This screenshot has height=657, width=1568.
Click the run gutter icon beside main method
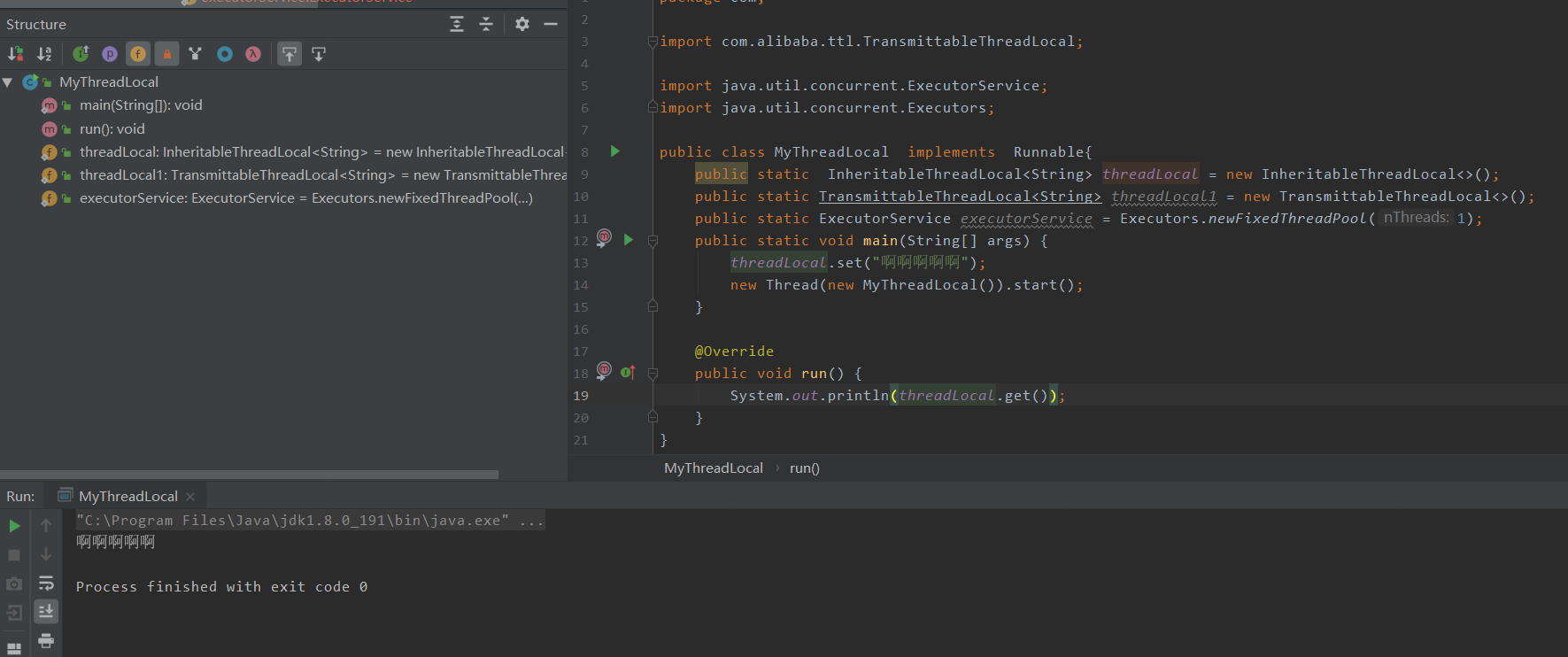(x=628, y=240)
